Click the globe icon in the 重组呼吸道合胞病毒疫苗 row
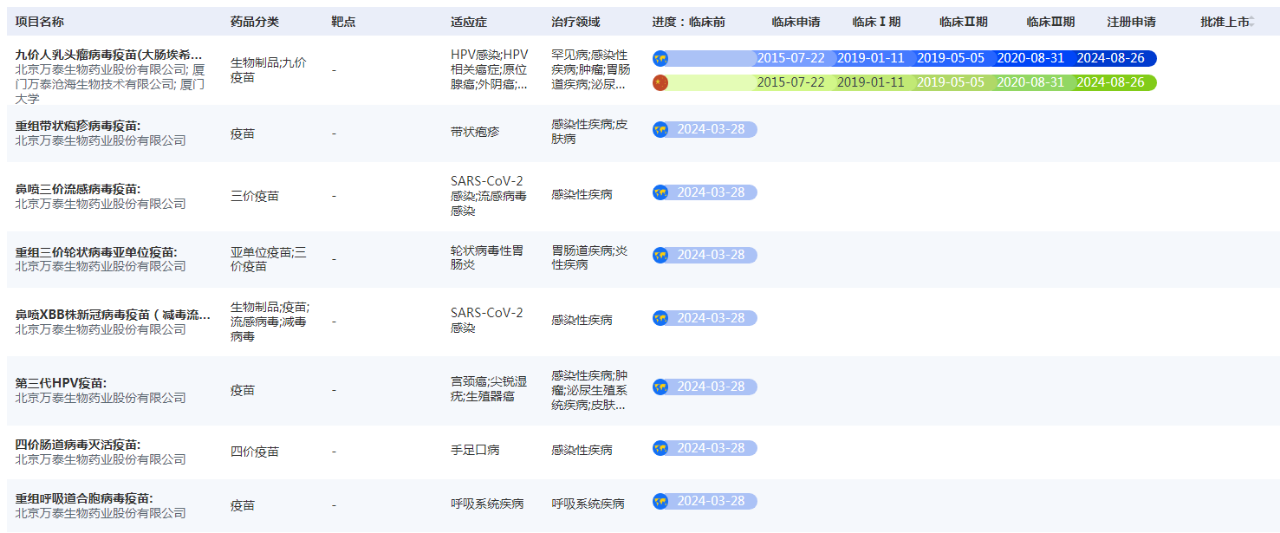The image size is (1280, 533). pos(660,501)
